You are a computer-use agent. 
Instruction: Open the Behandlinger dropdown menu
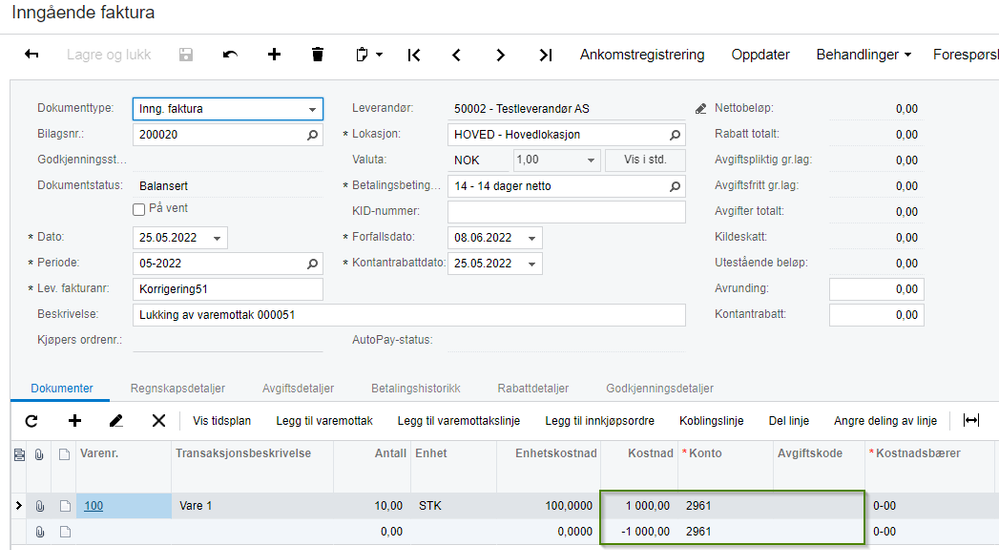tap(863, 55)
